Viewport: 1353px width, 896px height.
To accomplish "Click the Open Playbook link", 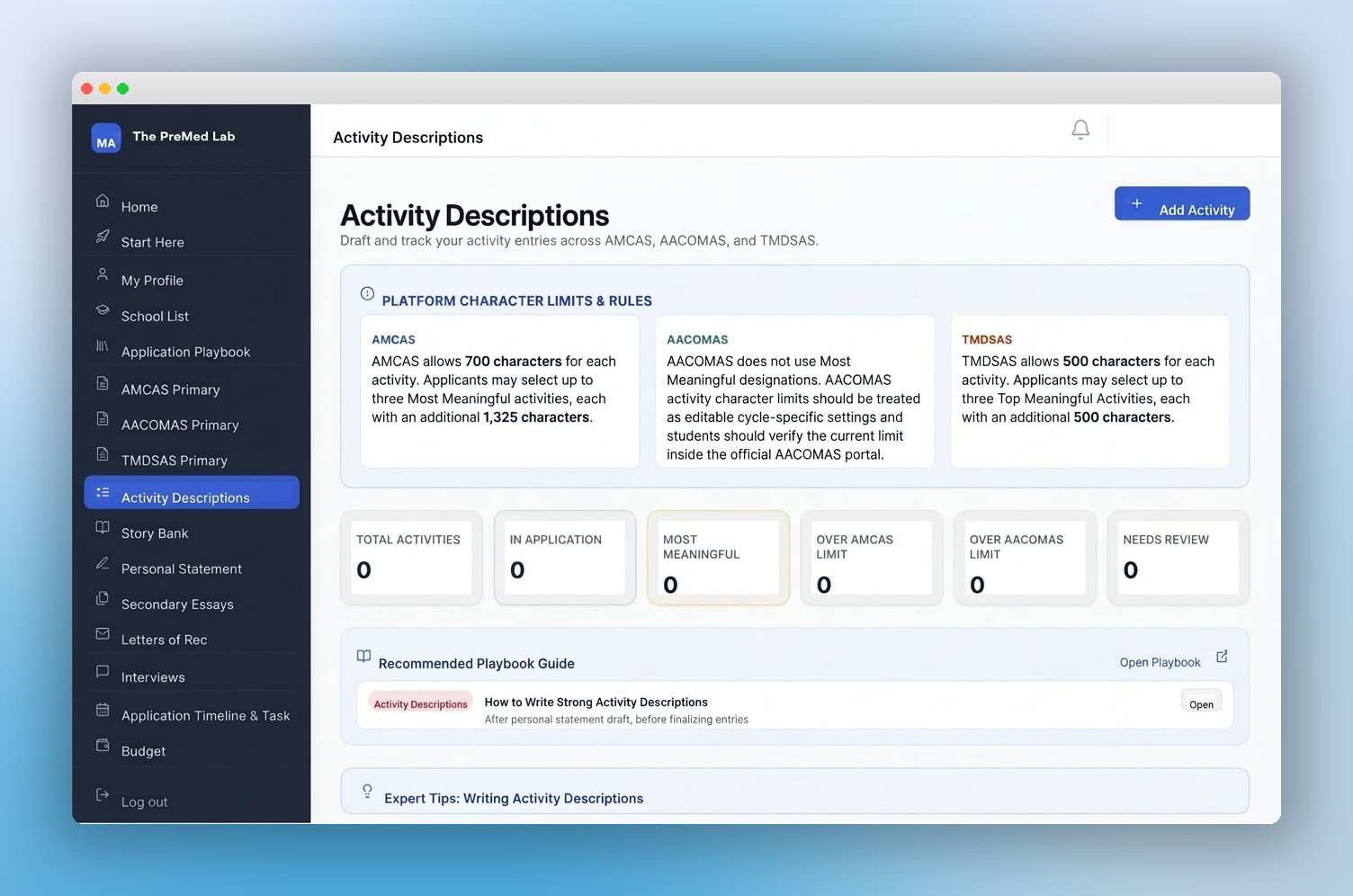I will click(x=1160, y=662).
